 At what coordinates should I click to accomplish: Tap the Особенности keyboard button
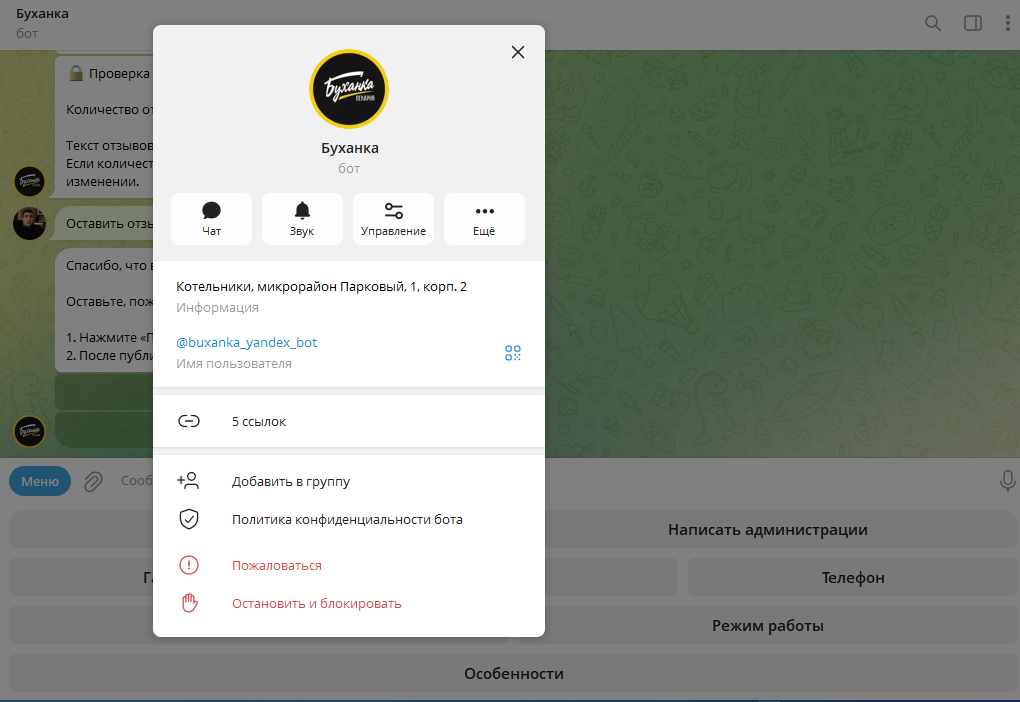coord(513,673)
